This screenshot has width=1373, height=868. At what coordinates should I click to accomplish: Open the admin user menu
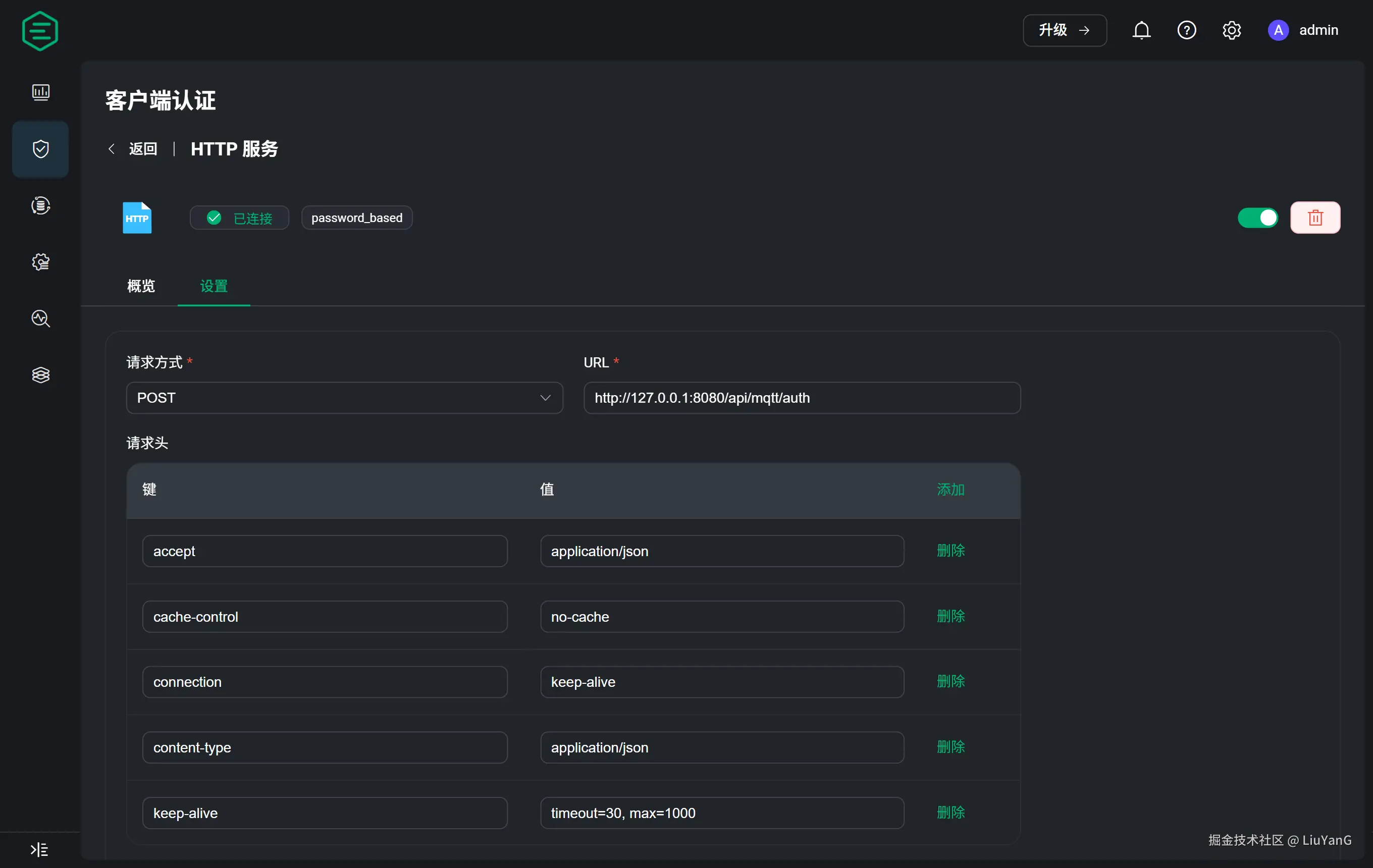pos(1318,30)
